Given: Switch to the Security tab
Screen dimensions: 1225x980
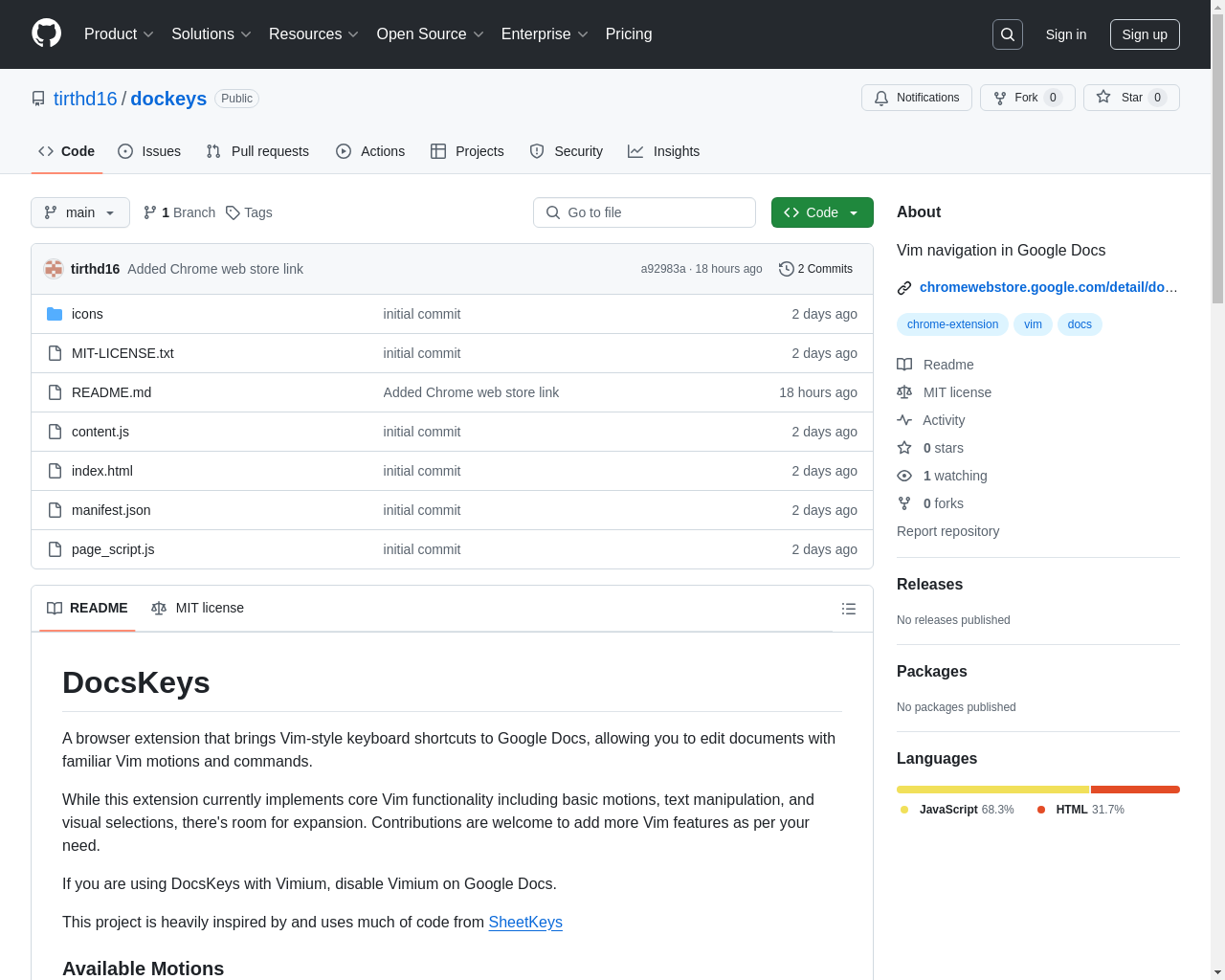Looking at the screenshot, I should (x=567, y=151).
